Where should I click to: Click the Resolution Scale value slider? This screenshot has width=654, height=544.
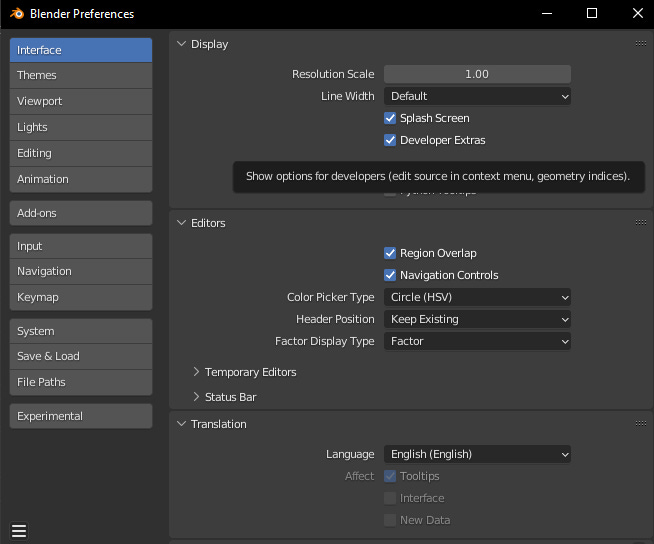(x=477, y=74)
